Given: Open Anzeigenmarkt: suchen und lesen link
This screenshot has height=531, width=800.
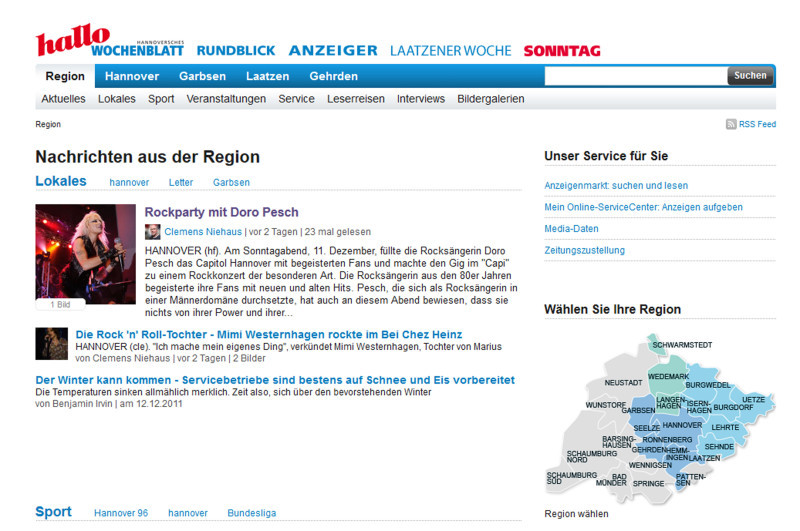Looking at the screenshot, I should coord(616,185).
